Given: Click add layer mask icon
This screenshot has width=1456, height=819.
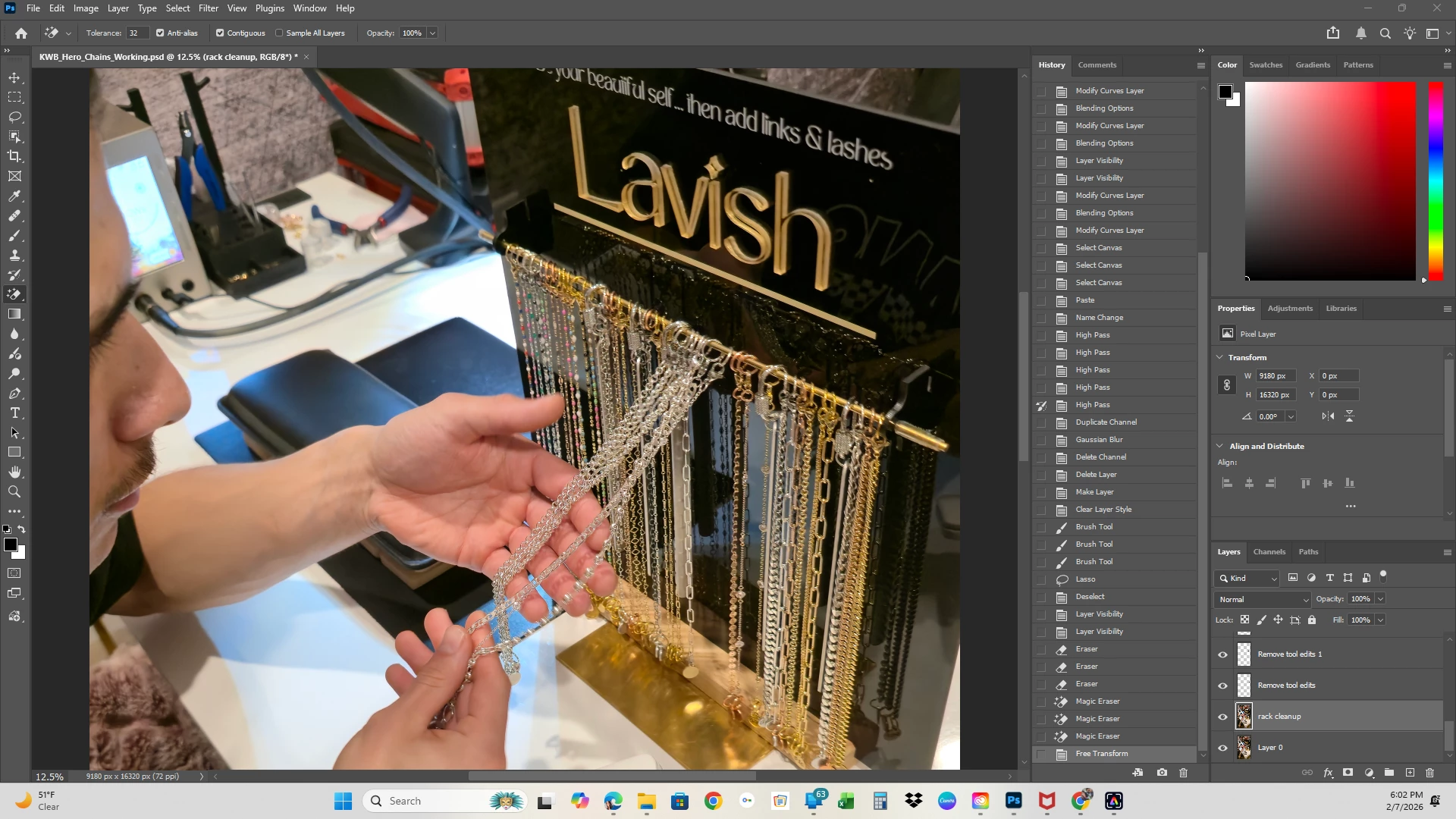Looking at the screenshot, I should [1348, 773].
